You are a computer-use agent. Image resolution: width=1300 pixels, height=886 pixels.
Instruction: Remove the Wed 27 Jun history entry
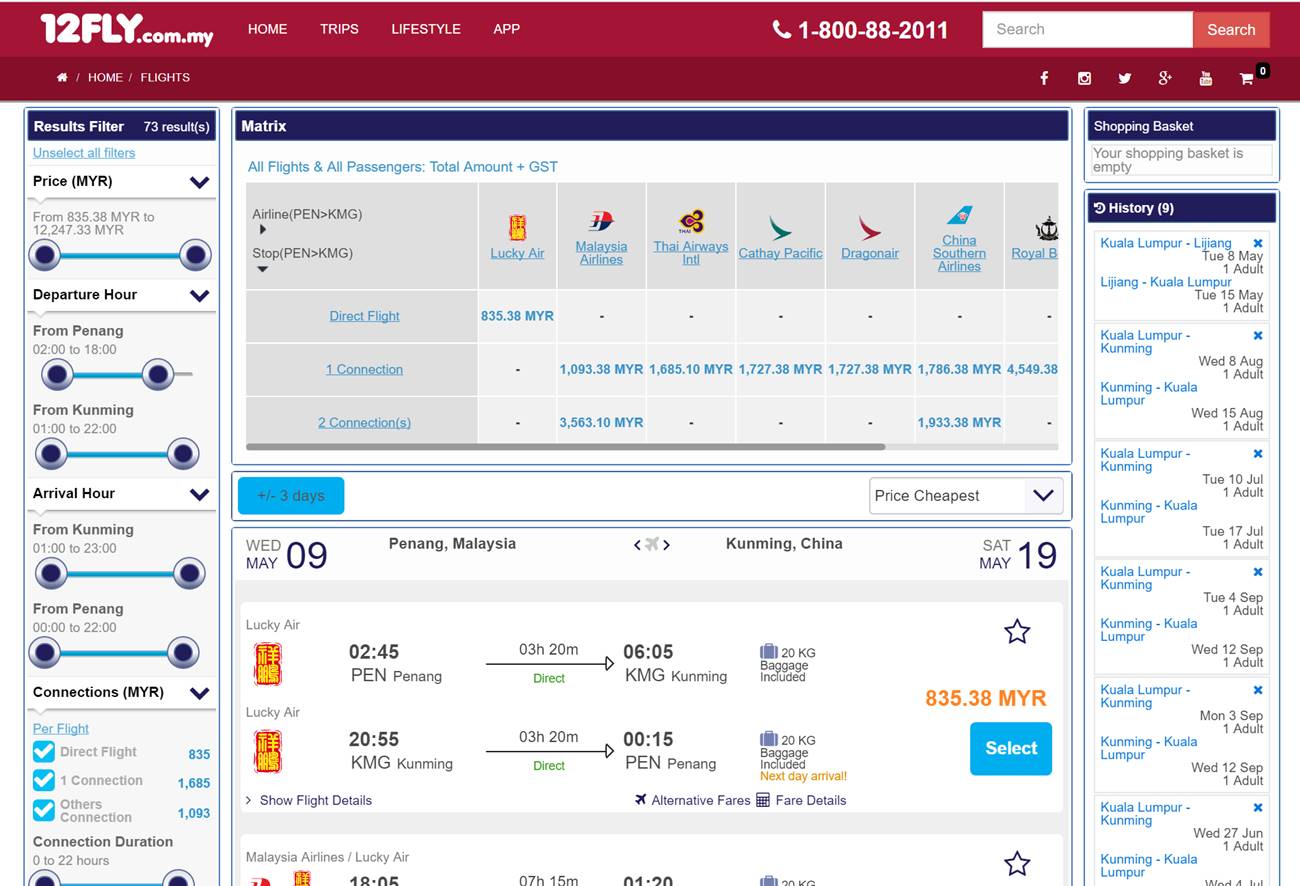click(1258, 807)
